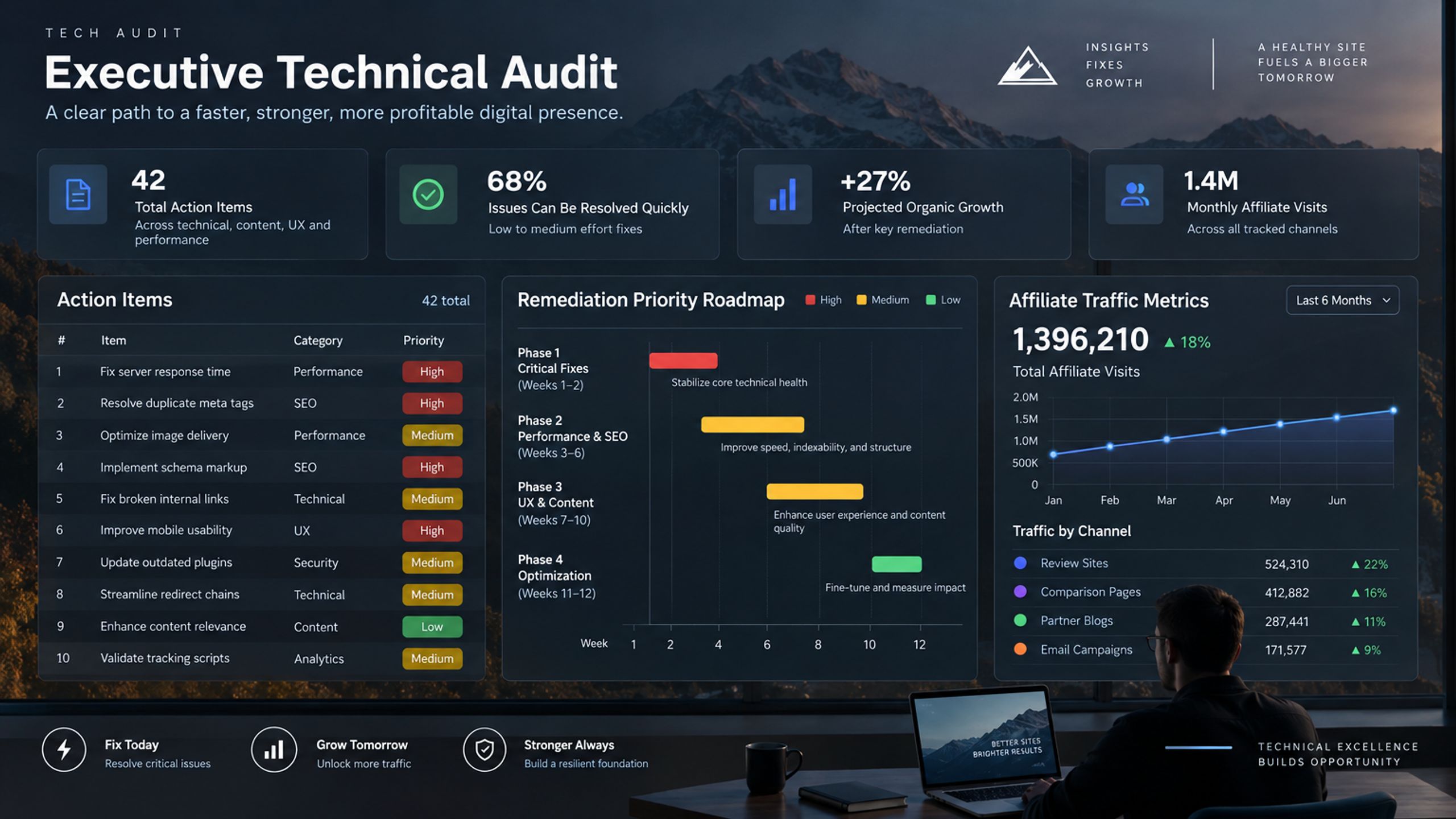Select the green Phase 4 Optimization bar
This screenshot has width=1456, height=819.
point(896,564)
